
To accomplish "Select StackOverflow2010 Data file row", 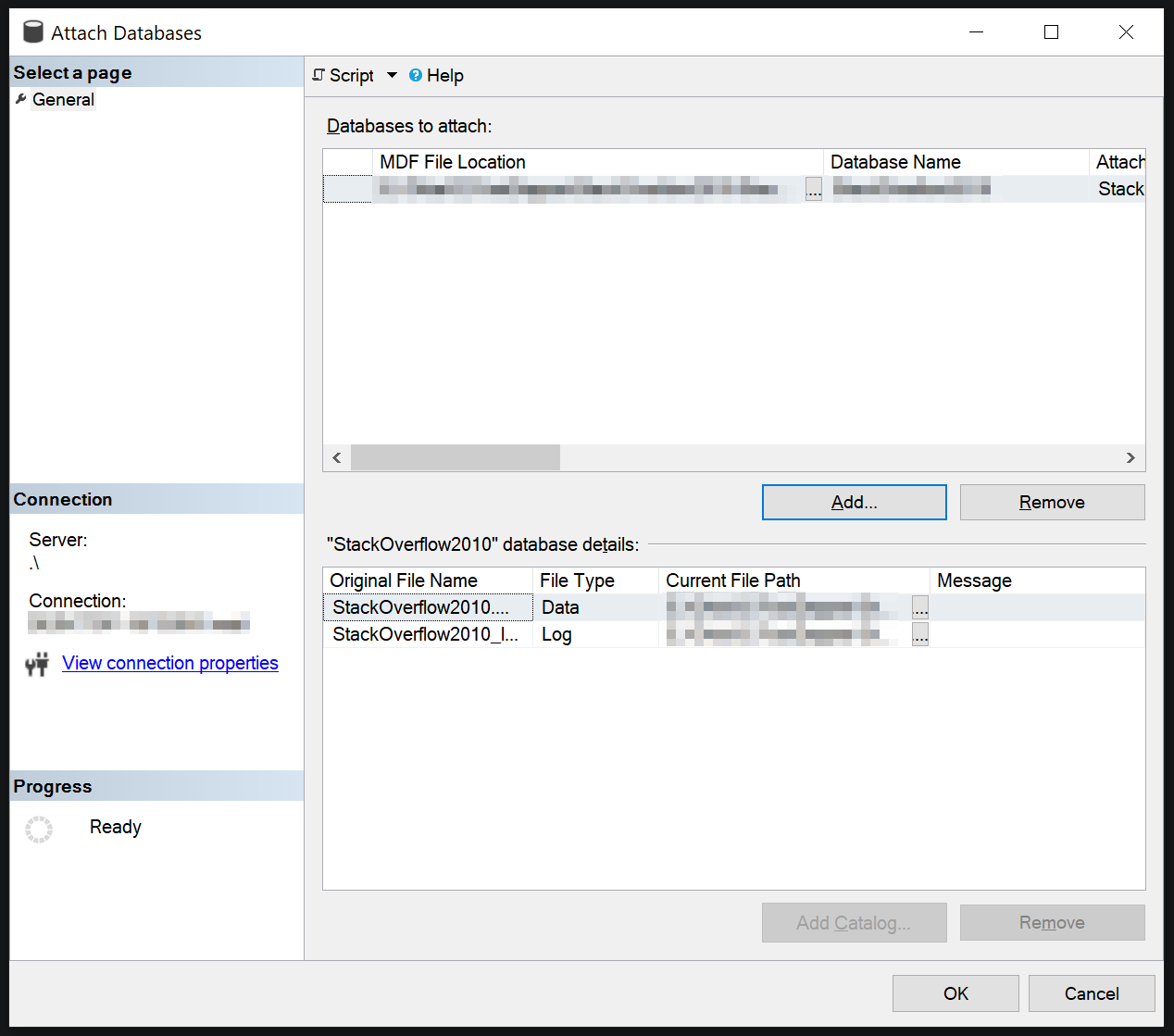I will click(x=427, y=607).
